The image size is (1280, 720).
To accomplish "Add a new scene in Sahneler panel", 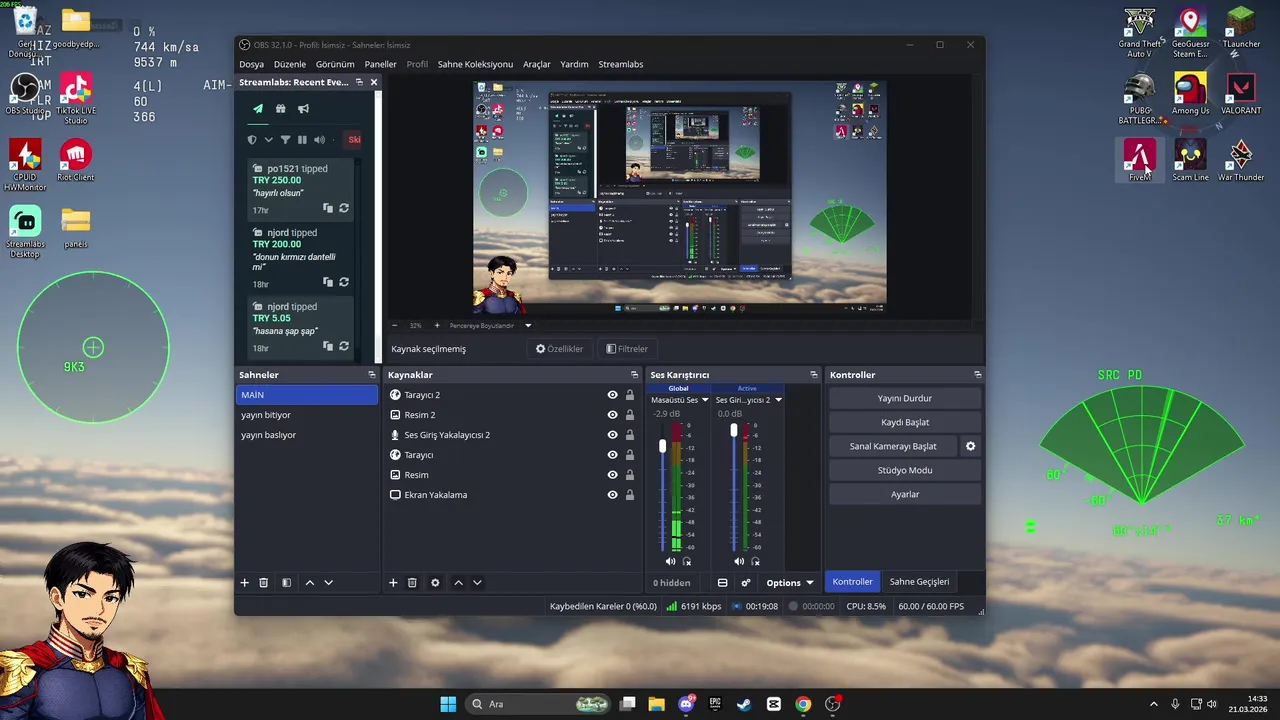I will point(244,582).
